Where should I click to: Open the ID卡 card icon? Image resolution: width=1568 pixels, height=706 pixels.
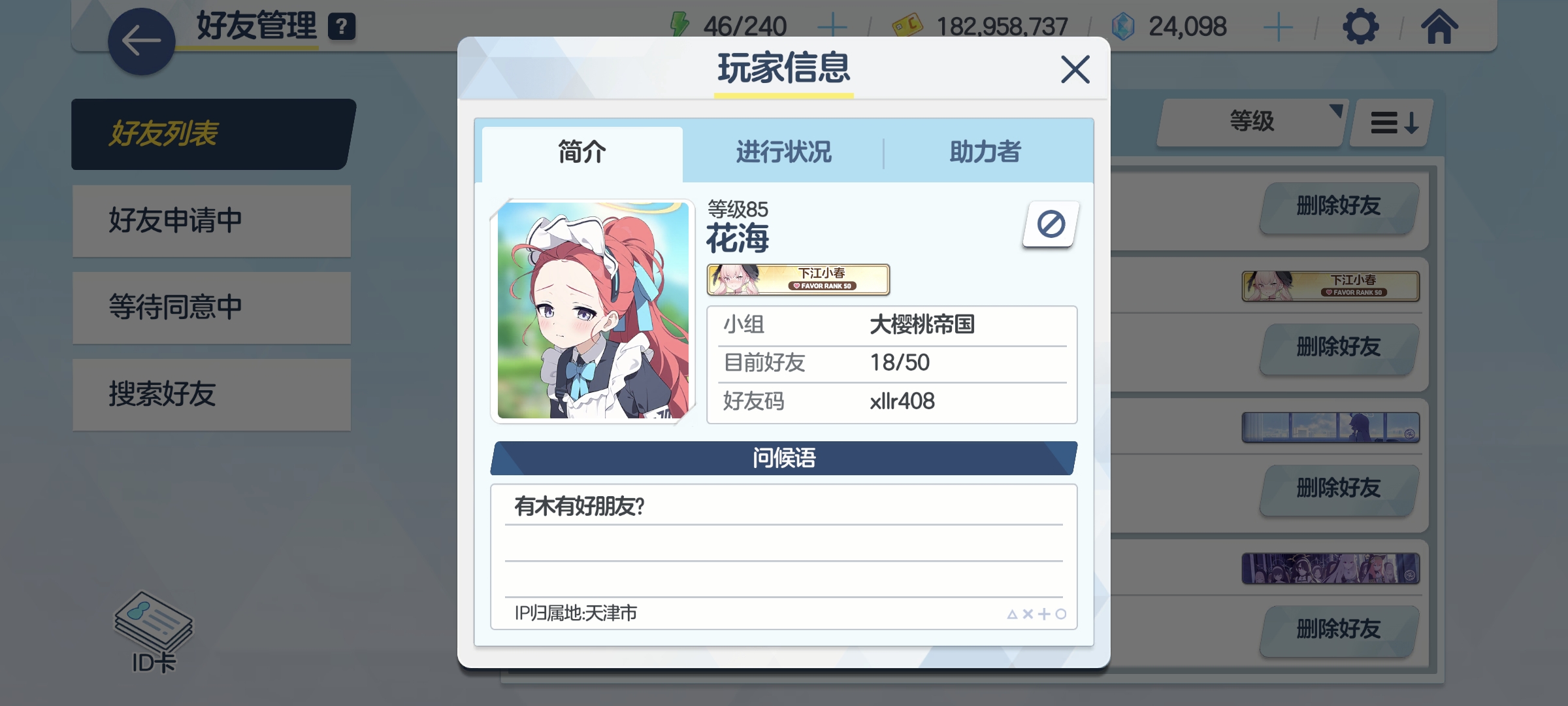pyautogui.click(x=154, y=632)
